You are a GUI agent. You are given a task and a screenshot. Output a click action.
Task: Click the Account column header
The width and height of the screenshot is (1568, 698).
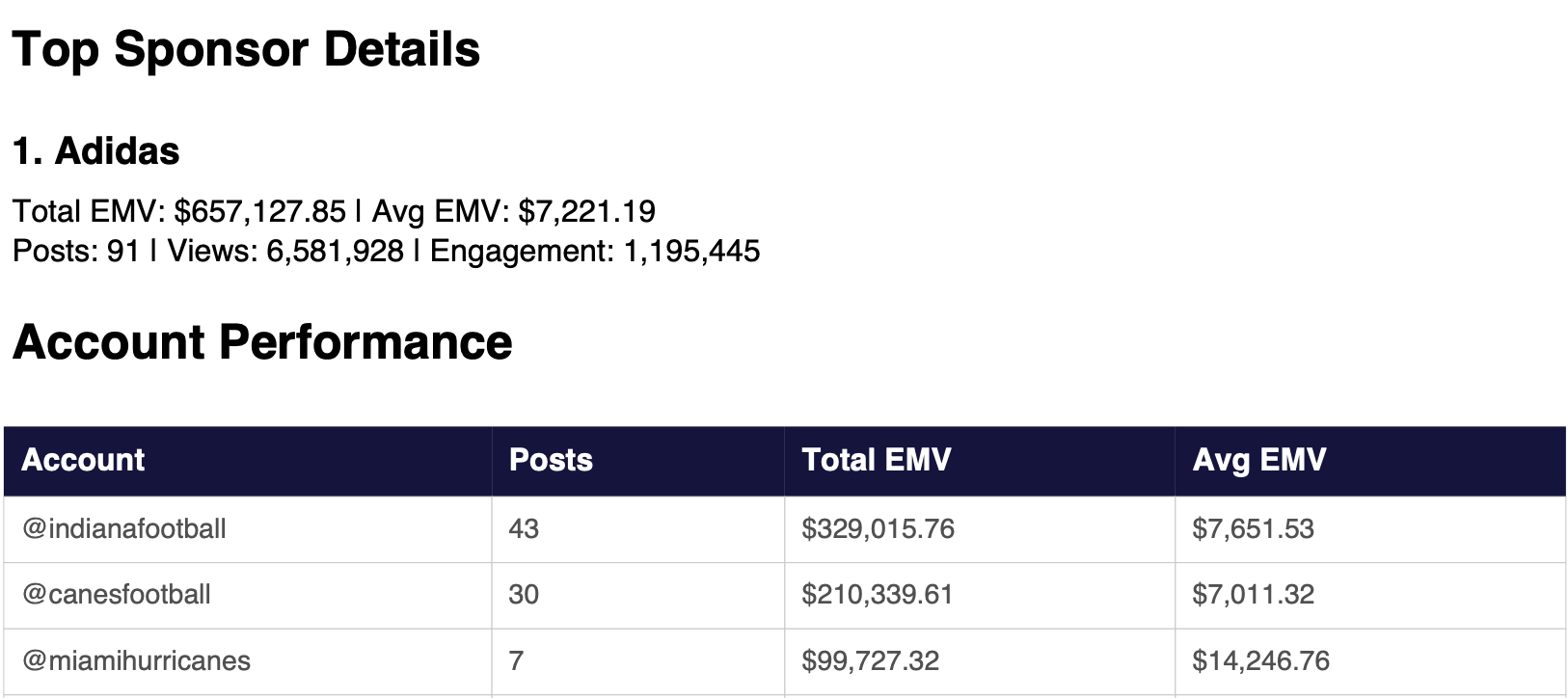pyautogui.click(x=83, y=460)
